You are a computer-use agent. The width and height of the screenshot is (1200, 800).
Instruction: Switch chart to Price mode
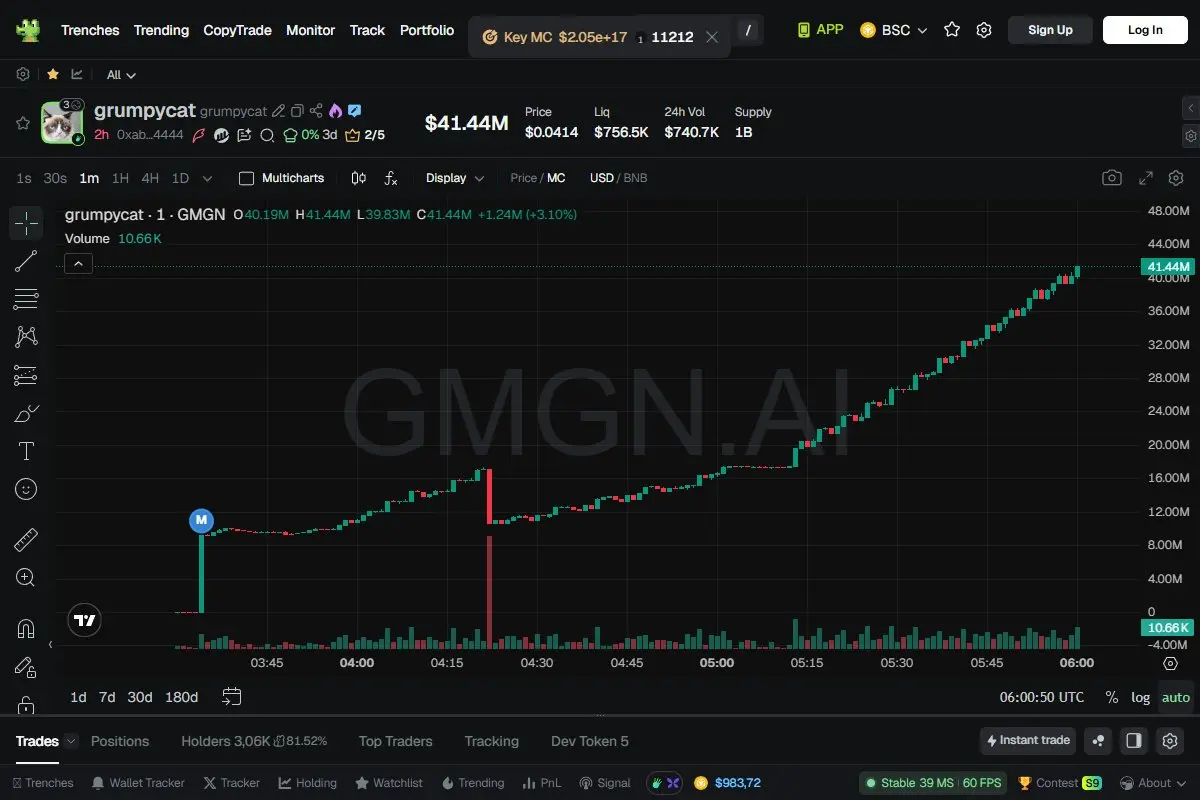(523, 178)
